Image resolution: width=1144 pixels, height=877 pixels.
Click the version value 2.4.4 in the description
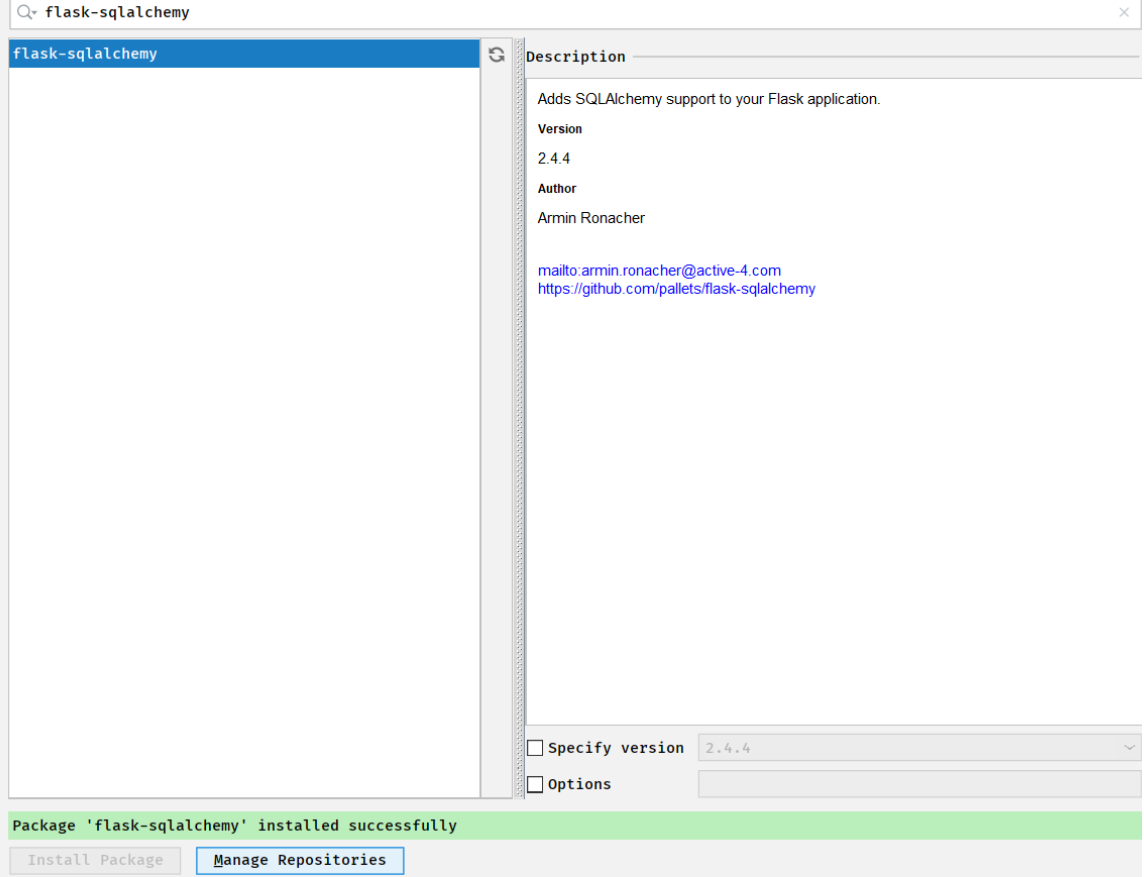[x=554, y=158]
